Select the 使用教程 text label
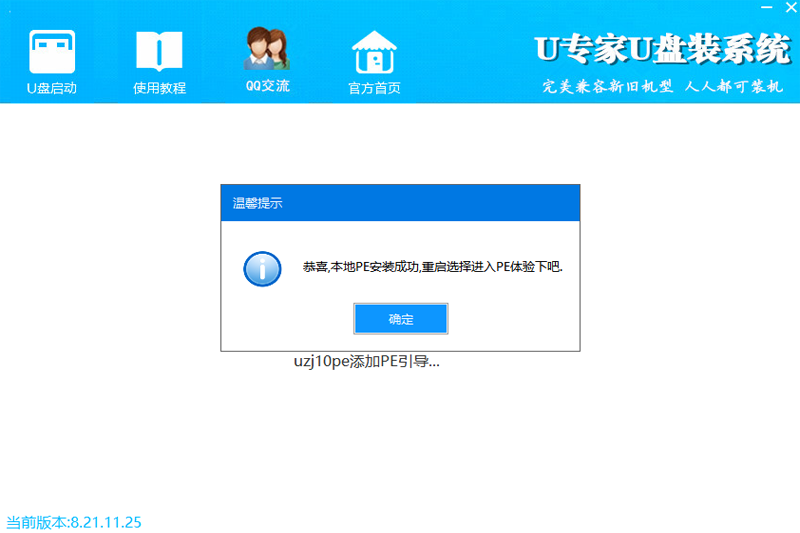800x533 pixels. click(159, 88)
